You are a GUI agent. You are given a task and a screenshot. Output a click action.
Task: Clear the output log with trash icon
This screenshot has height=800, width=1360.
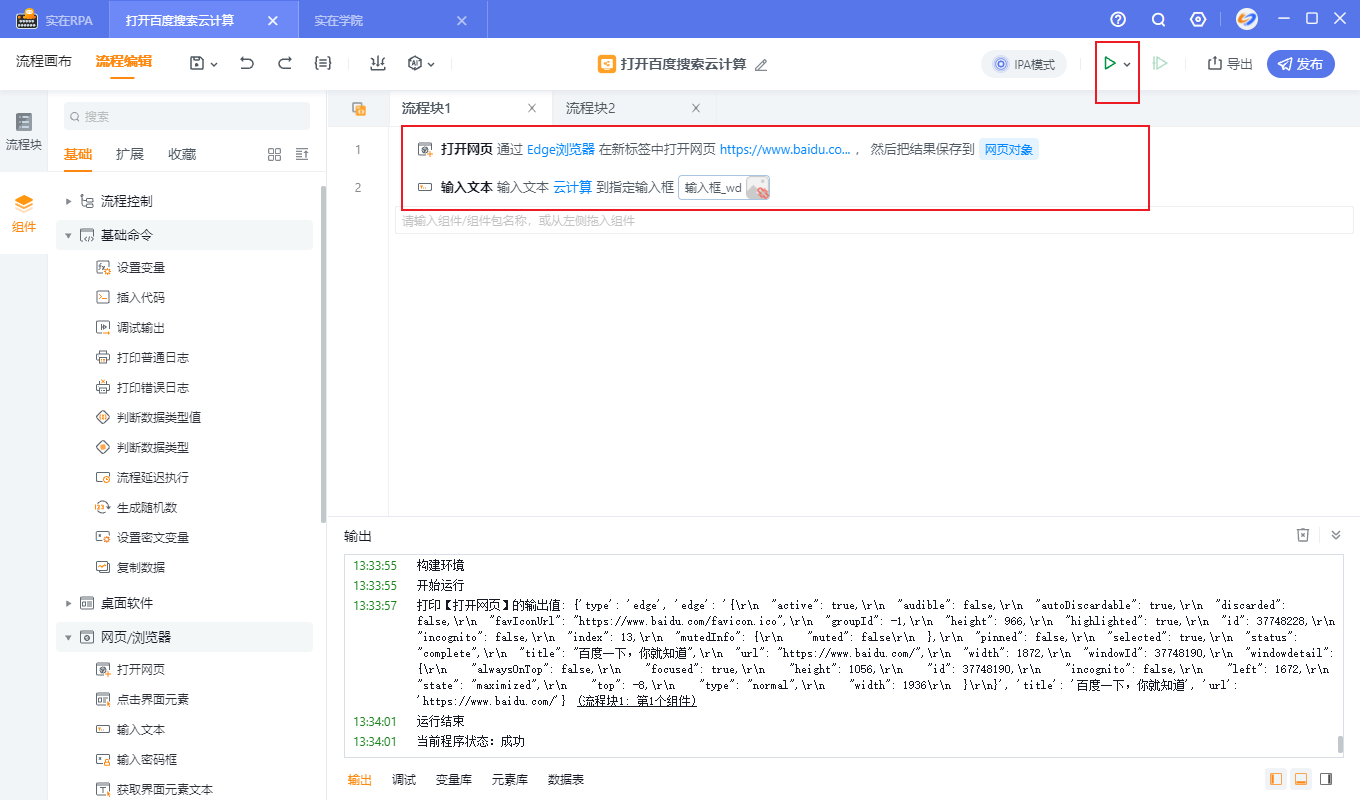pos(1303,535)
